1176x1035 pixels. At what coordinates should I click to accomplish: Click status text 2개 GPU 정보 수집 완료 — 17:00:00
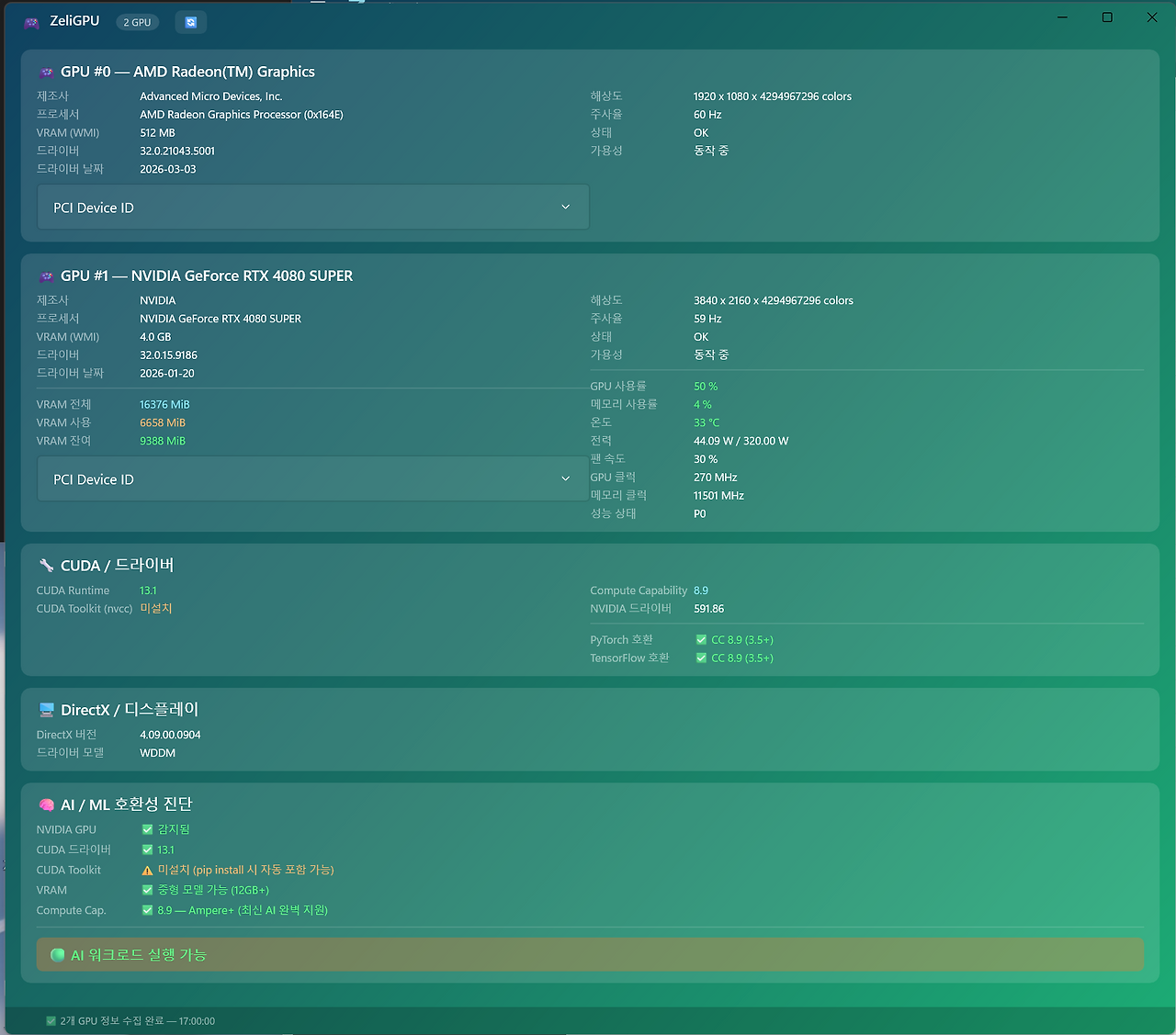pos(138,1021)
